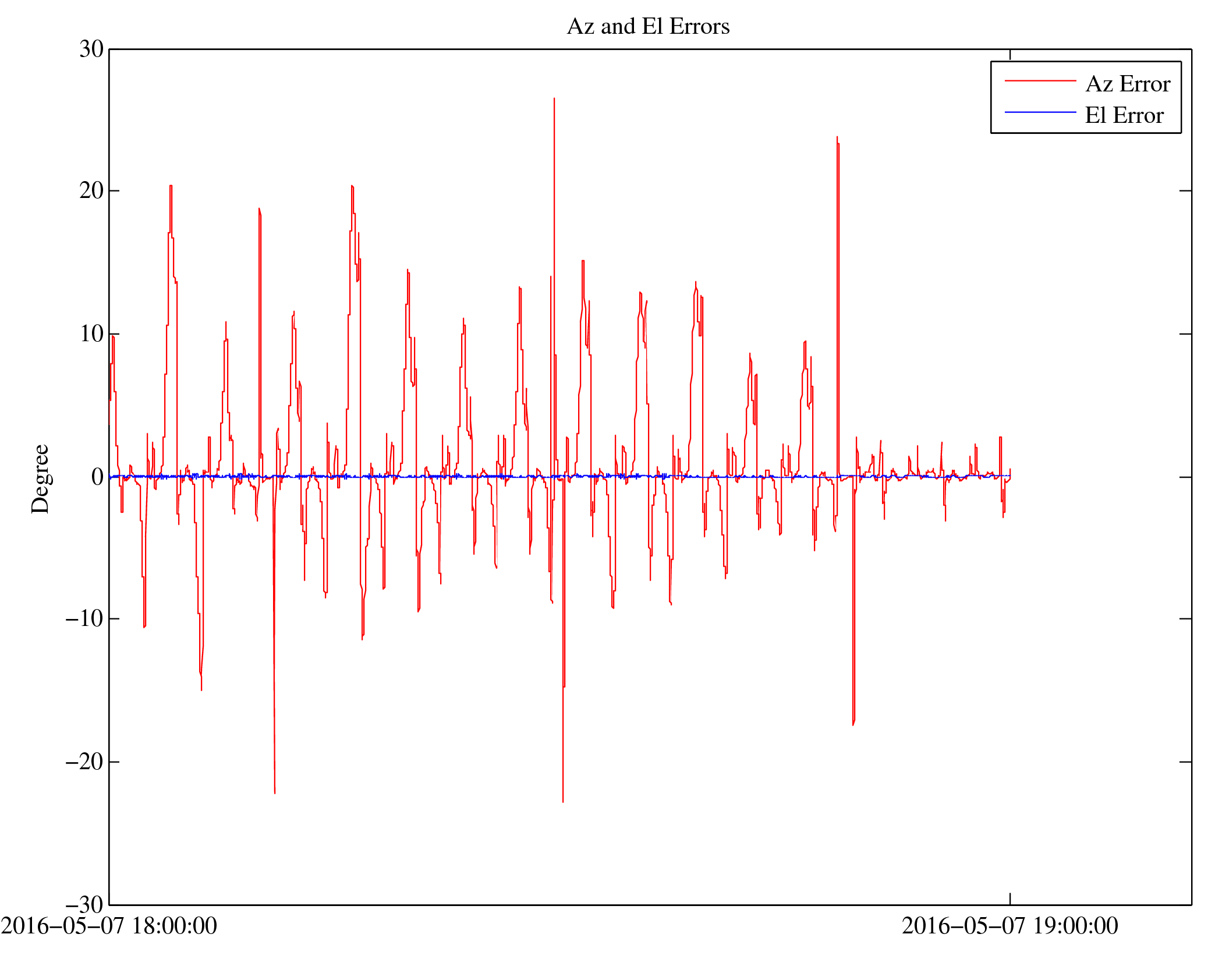
Task: Click the 30 tick label on y-axis
Action: tap(91, 49)
